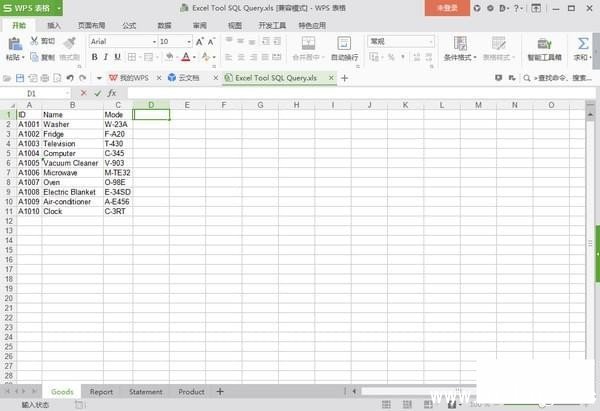Toggle italic formatting
The image size is (600, 411).
(106, 57)
